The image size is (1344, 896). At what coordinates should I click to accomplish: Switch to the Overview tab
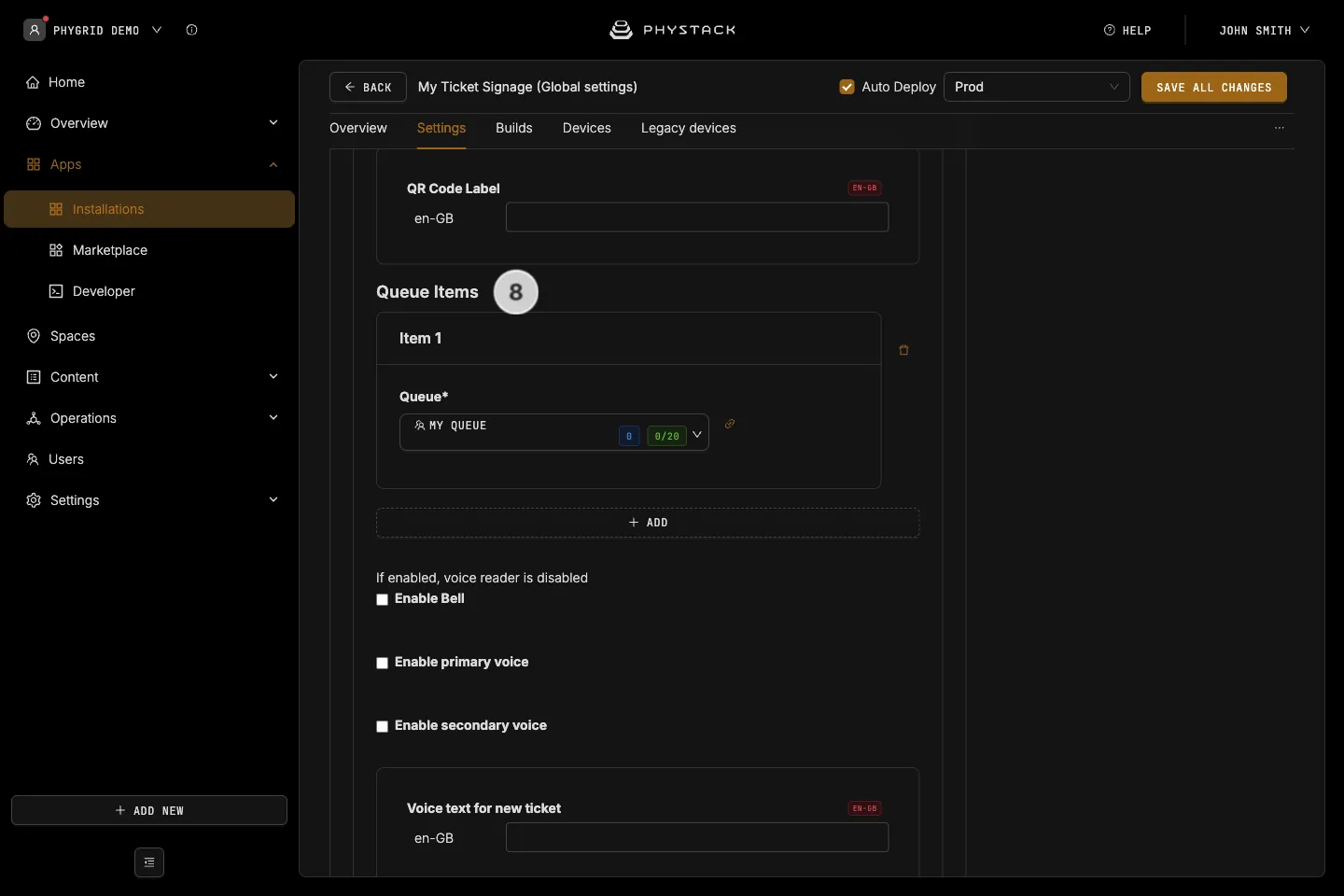point(358,128)
